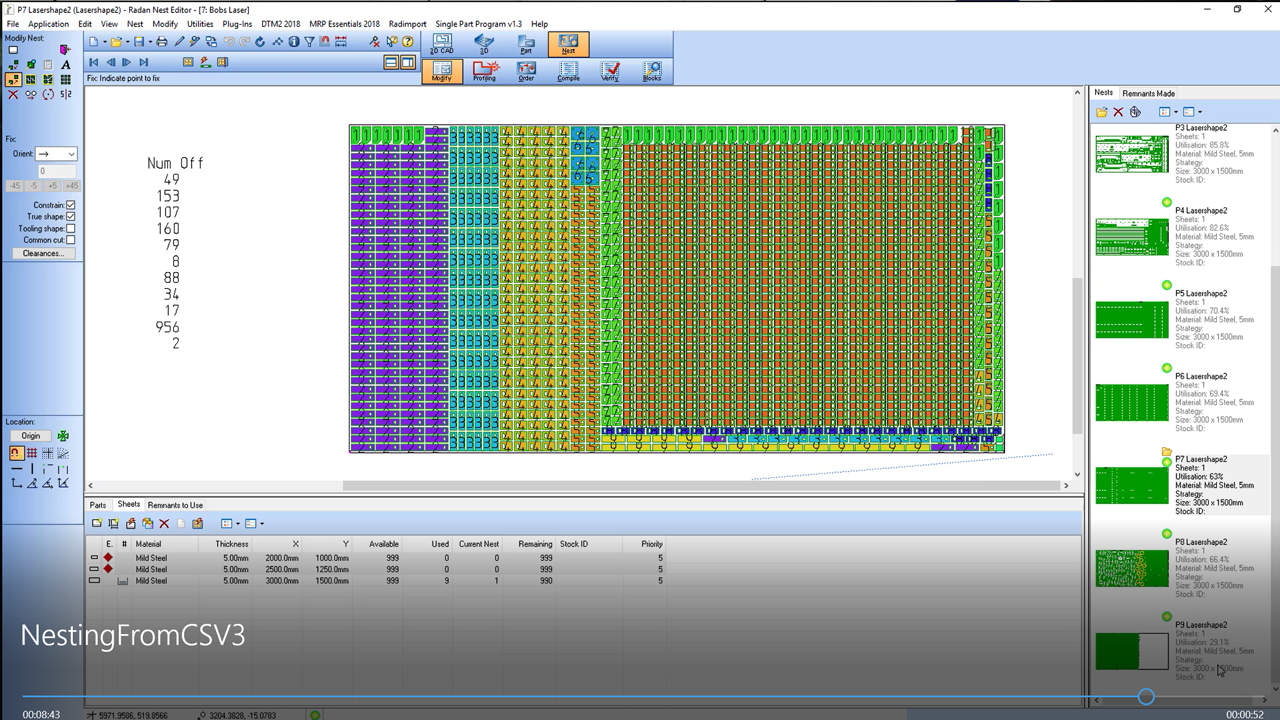Click the Clearances... button

tap(43, 253)
